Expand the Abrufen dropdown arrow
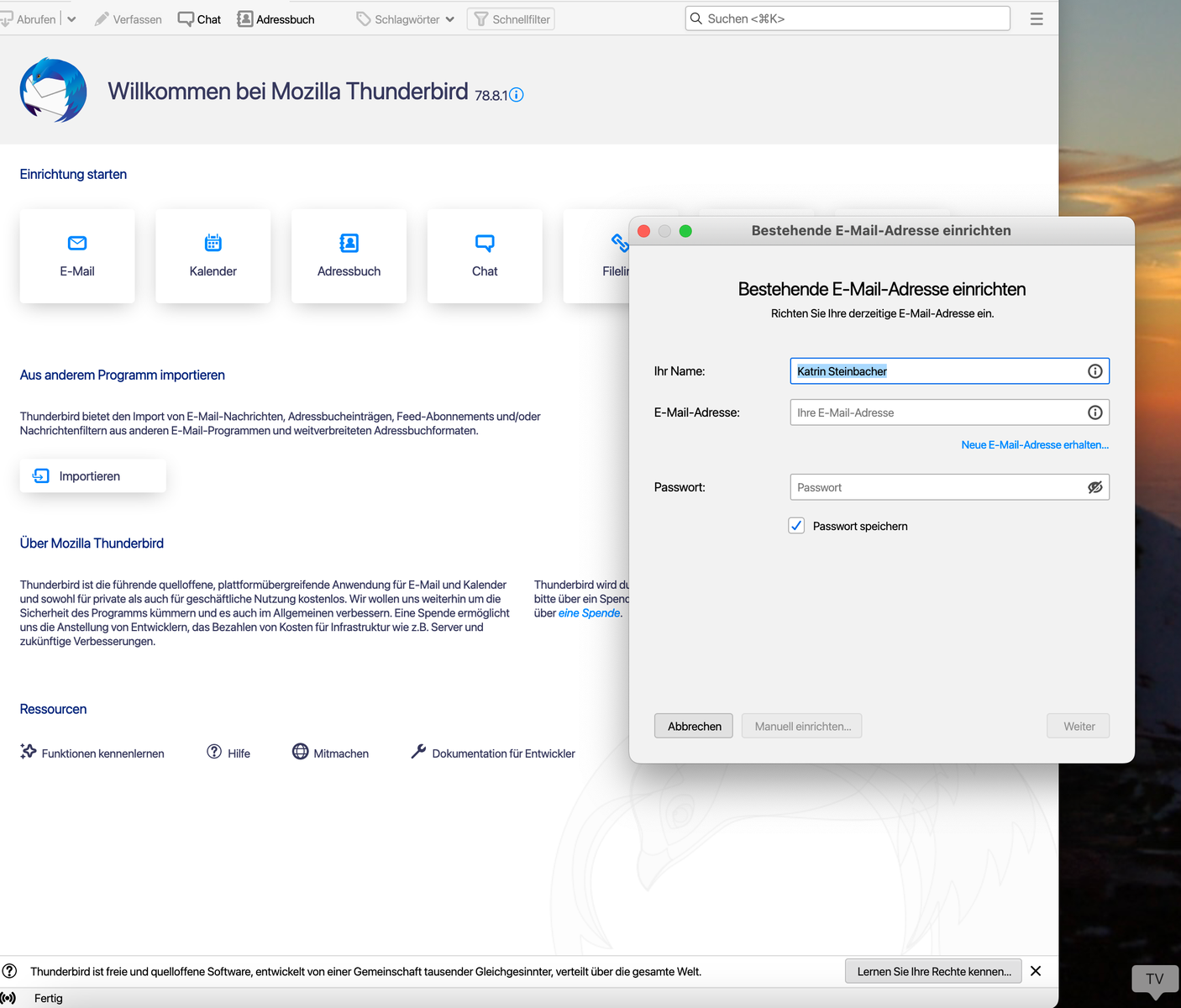This screenshot has width=1181, height=1008. pyautogui.click(x=71, y=18)
